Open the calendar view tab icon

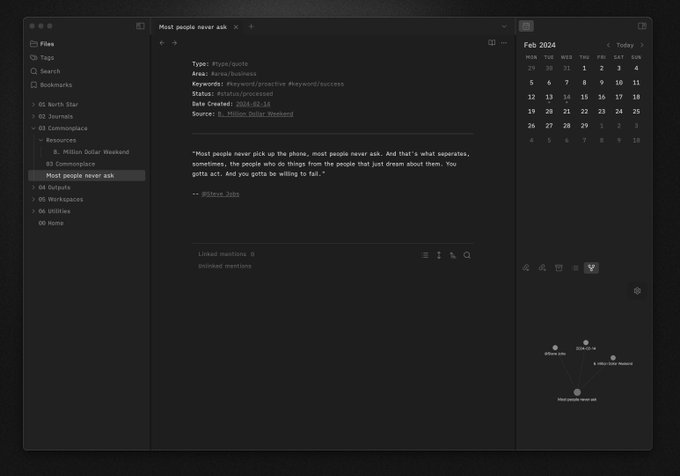coord(526,26)
